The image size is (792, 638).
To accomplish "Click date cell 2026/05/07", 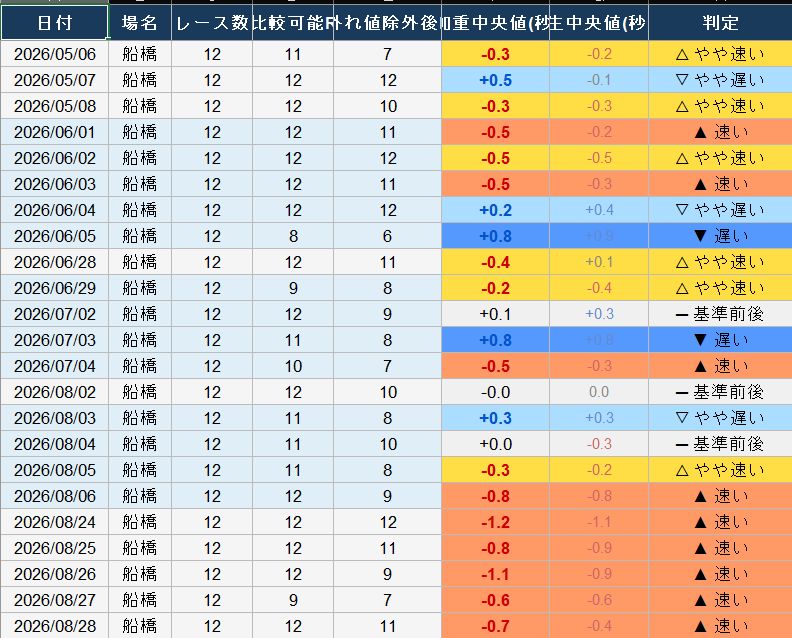I will coord(55,80).
